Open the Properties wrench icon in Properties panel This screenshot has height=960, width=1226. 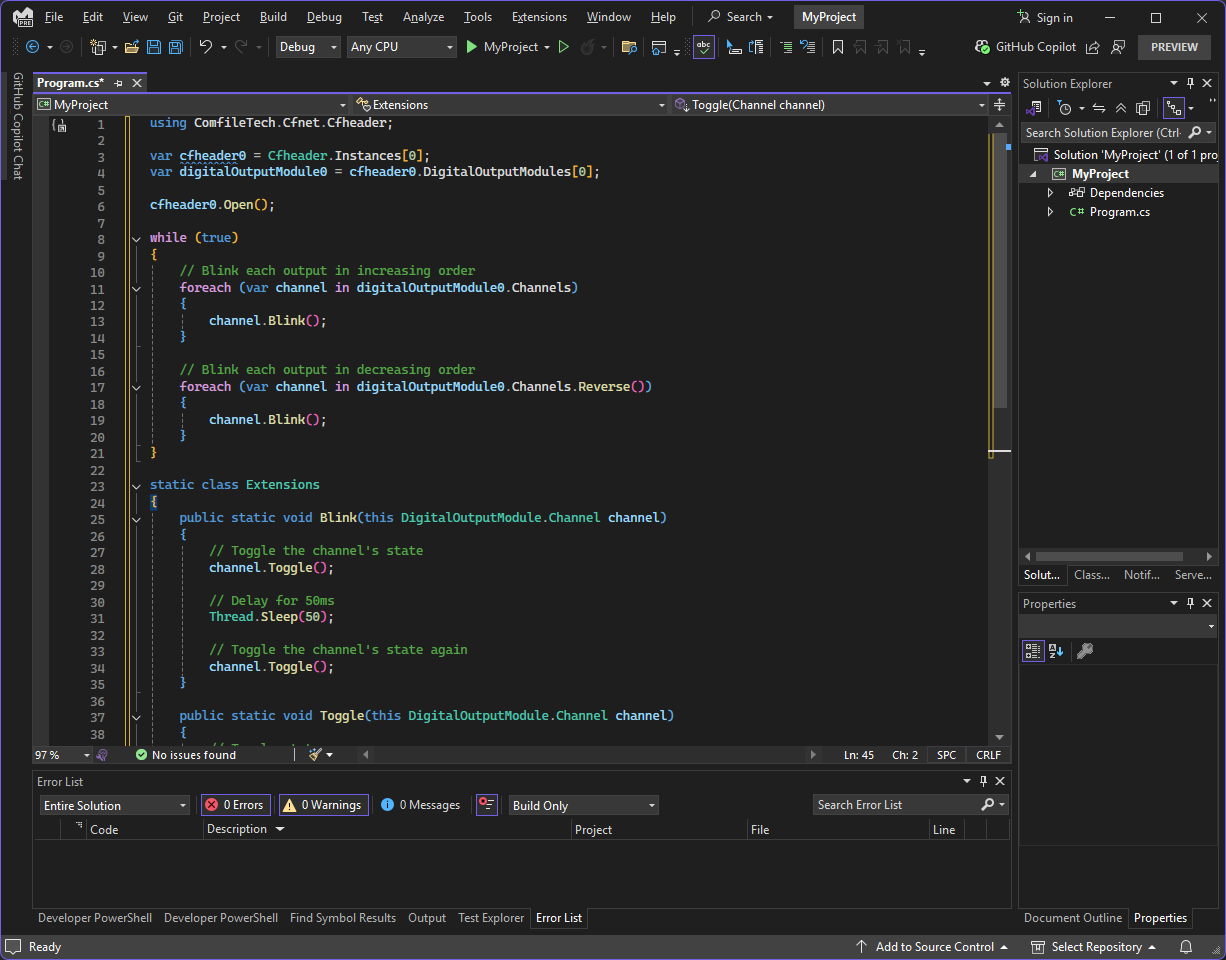(1085, 651)
